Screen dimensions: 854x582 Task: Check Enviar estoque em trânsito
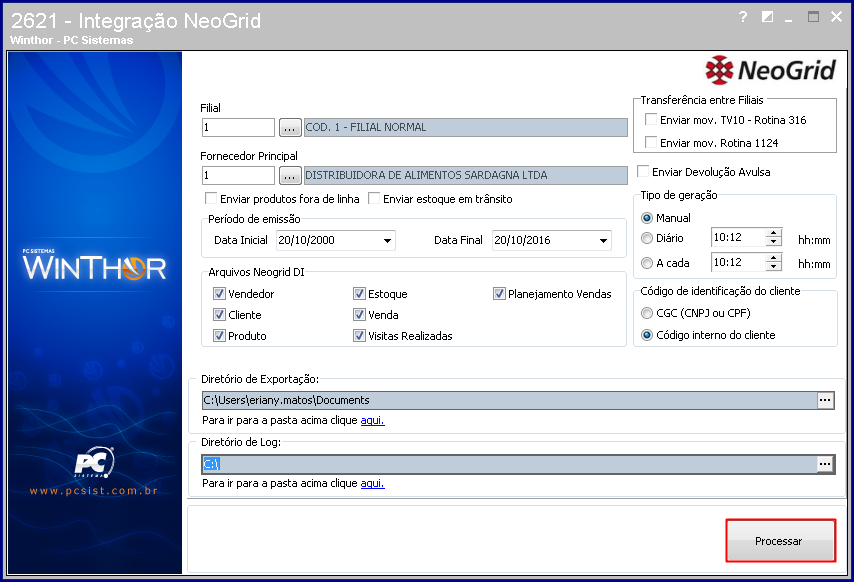[x=374, y=198]
